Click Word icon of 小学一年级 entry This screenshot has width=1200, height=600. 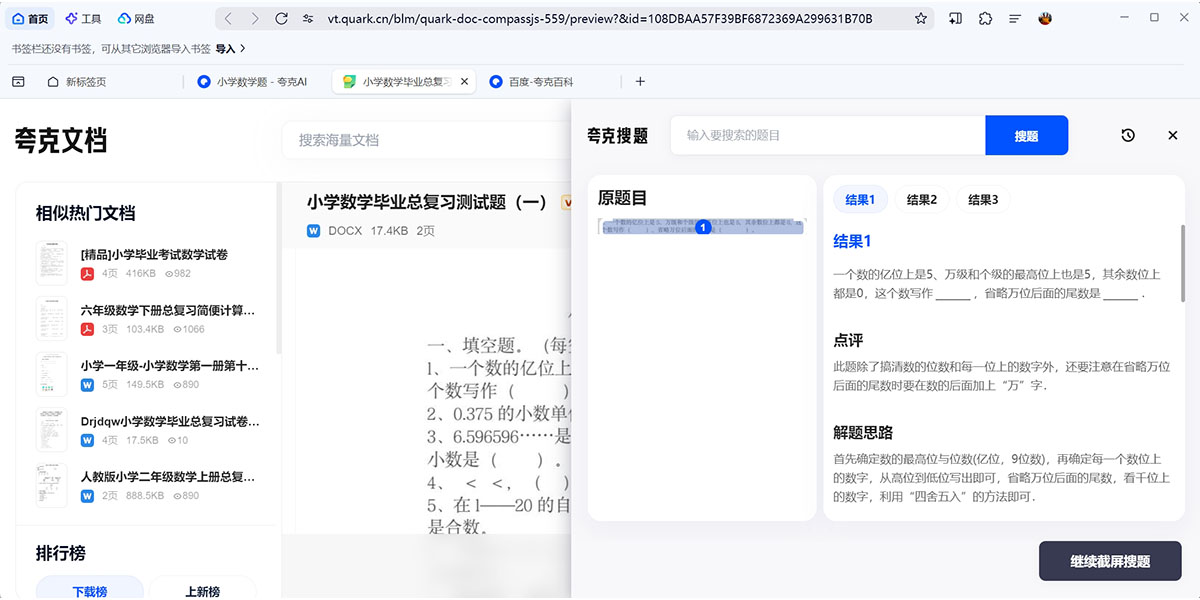click(87, 384)
